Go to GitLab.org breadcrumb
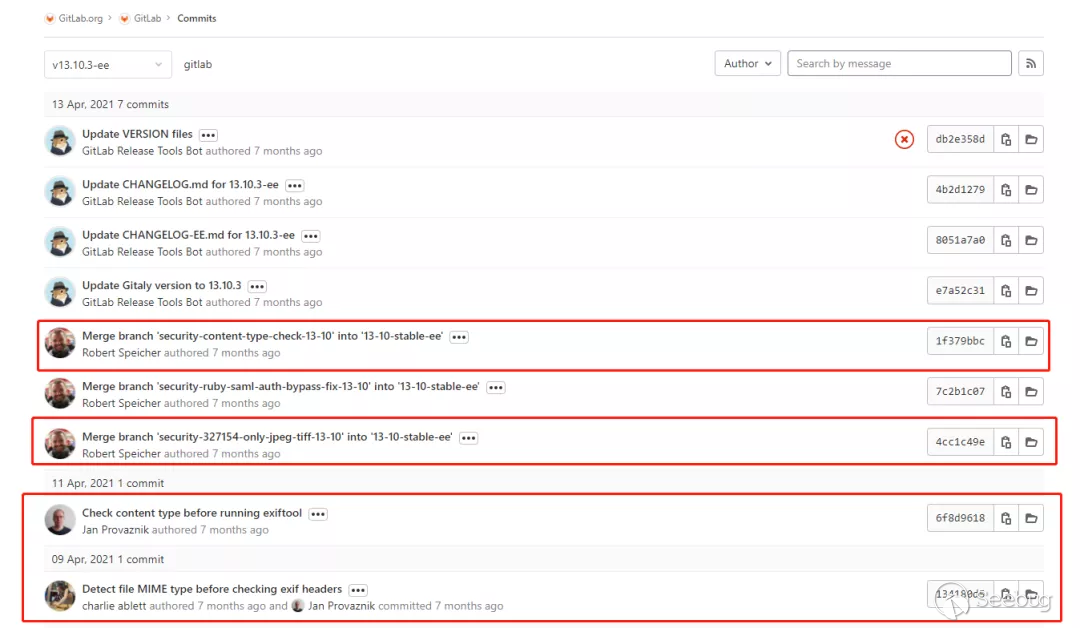The image size is (1080, 628). pyautogui.click(x=81, y=19)
